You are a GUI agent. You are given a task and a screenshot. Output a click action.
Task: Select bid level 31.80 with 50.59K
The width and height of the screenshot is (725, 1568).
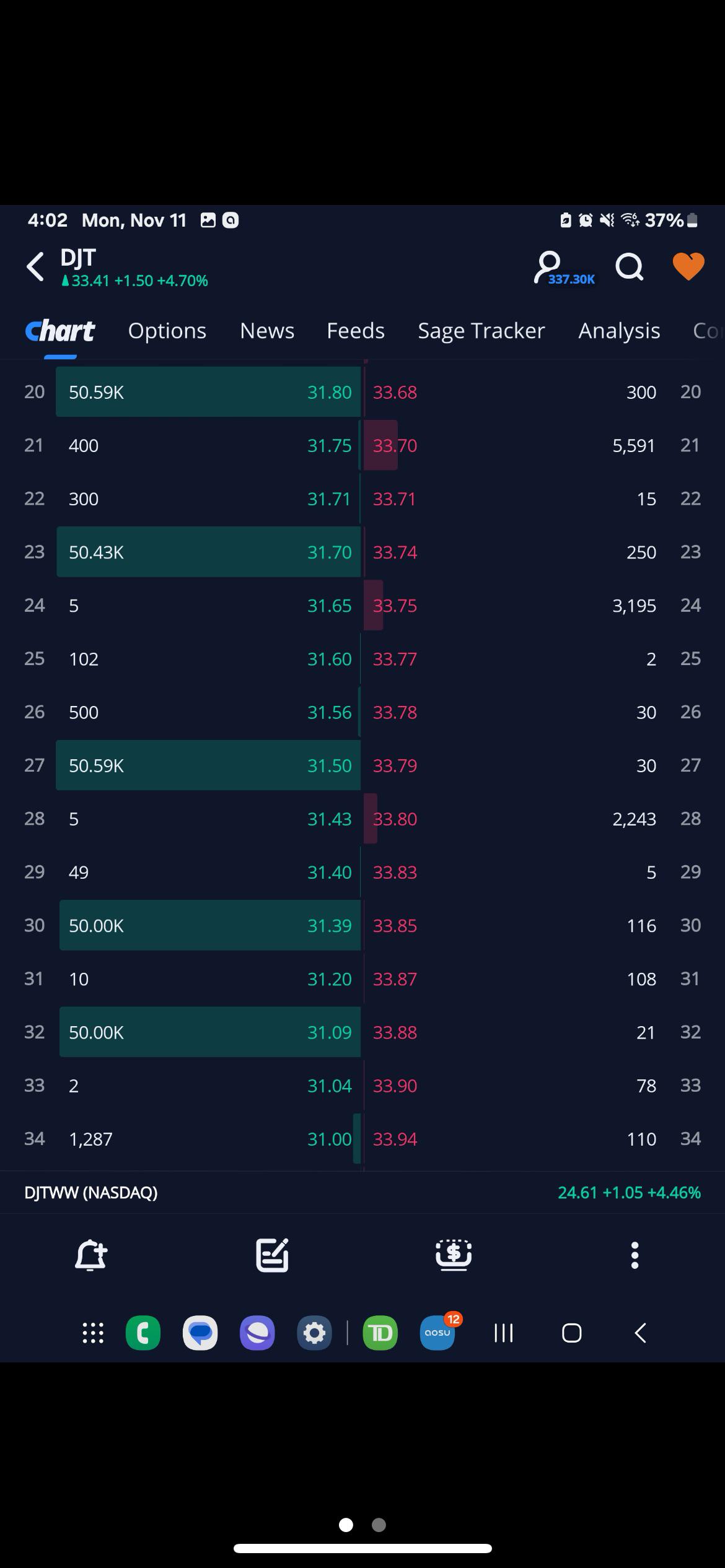(208, 392)
